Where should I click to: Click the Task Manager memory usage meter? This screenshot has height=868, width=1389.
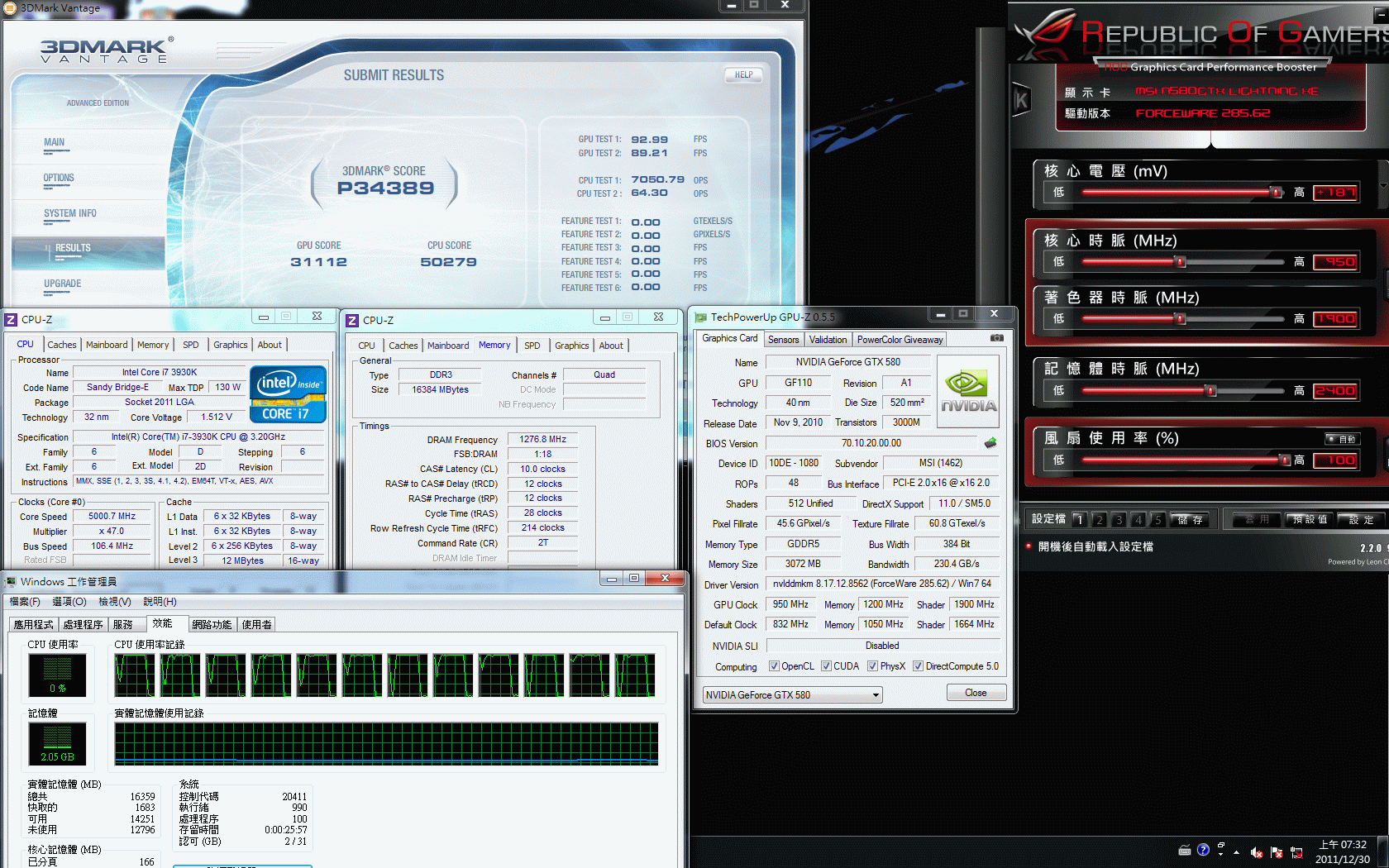point(57,743)
